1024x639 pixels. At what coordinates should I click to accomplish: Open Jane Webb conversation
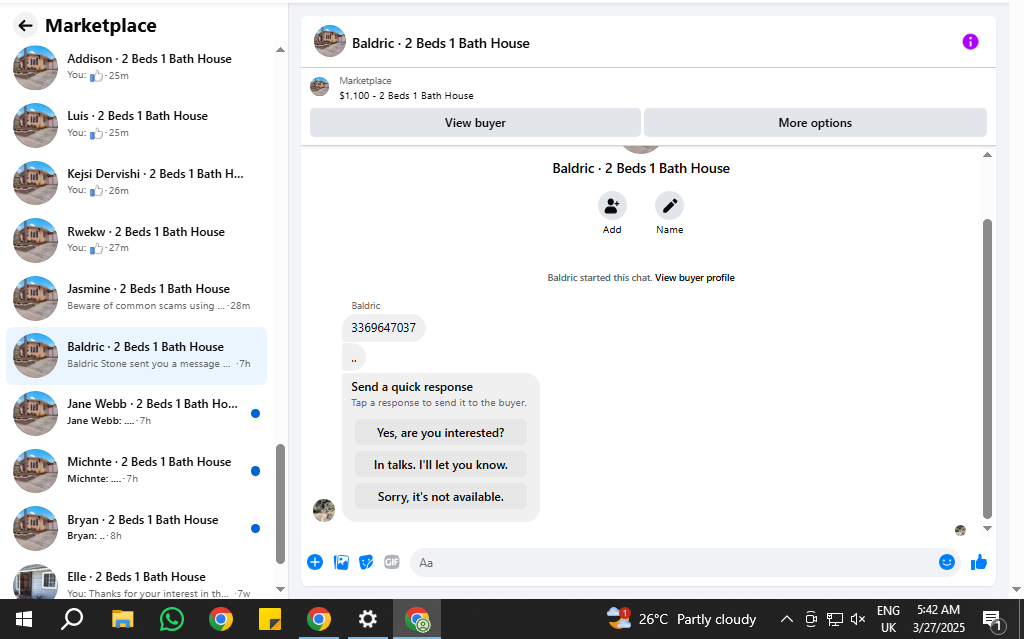pos(136,412)
